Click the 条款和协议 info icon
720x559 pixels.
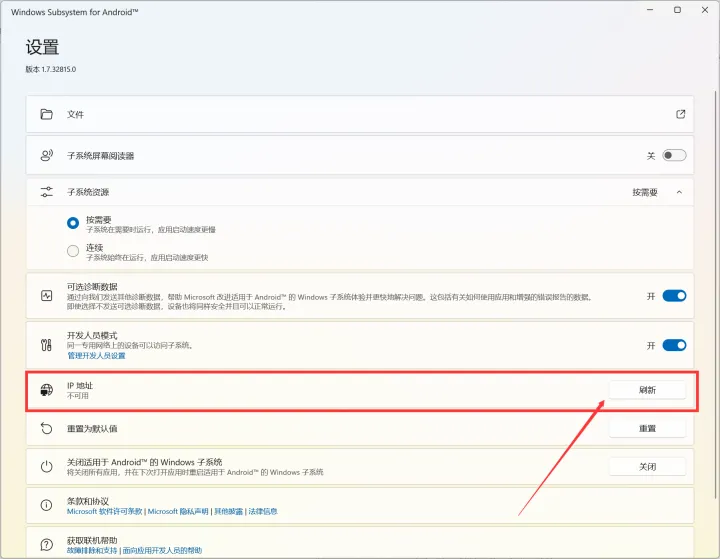click(x=46, y=505)
